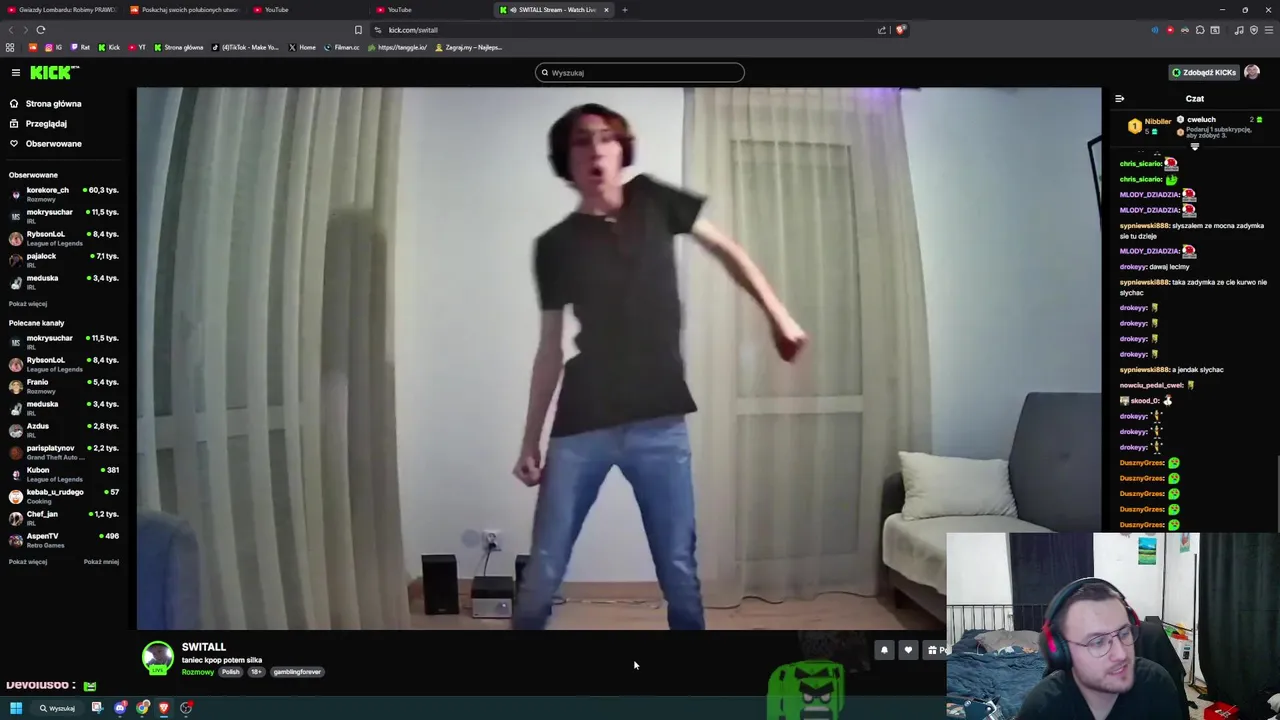Image resolution: width=1280 pixels, height=720 pixels.
Task: Open recommended channel Chef_jan
Action: (x=64, y=517)
